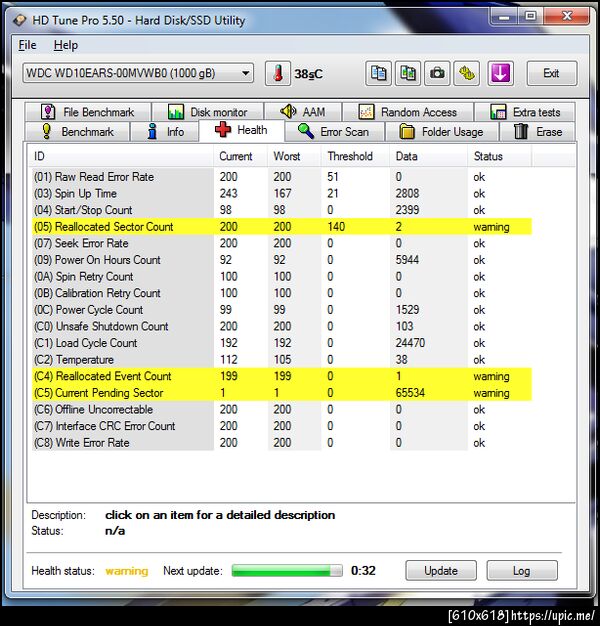Screen dimensions: 600x626
Task: Click the Threshold column header
Action: [355, 156]
